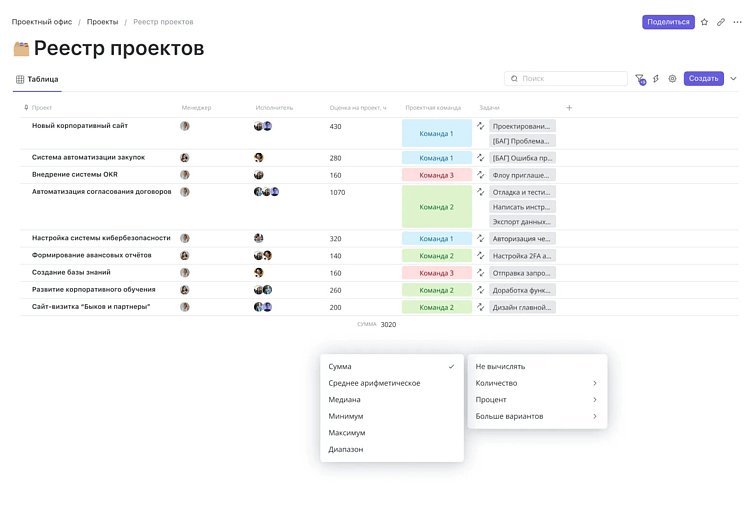Image resolution: width=751 pixels, height=526 pixels.
Task: Click link icon in Формирование авансовых отчётов row
Action: [x=480, y=255]
